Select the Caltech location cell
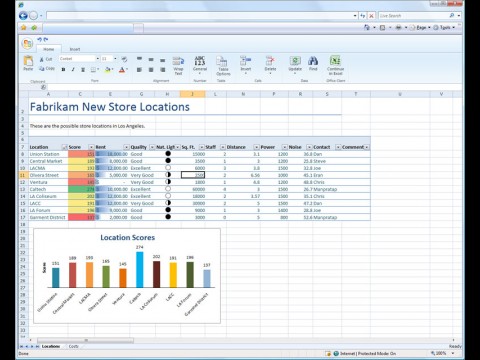This screenshot has width=480, height=360. [48, 189]
